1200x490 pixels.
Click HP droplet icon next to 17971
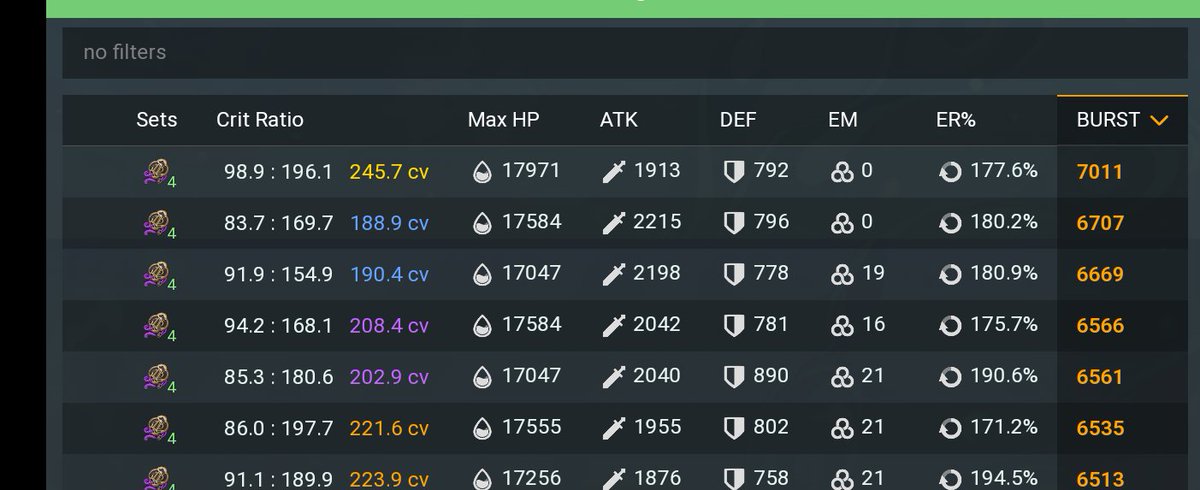click(482, 172)
